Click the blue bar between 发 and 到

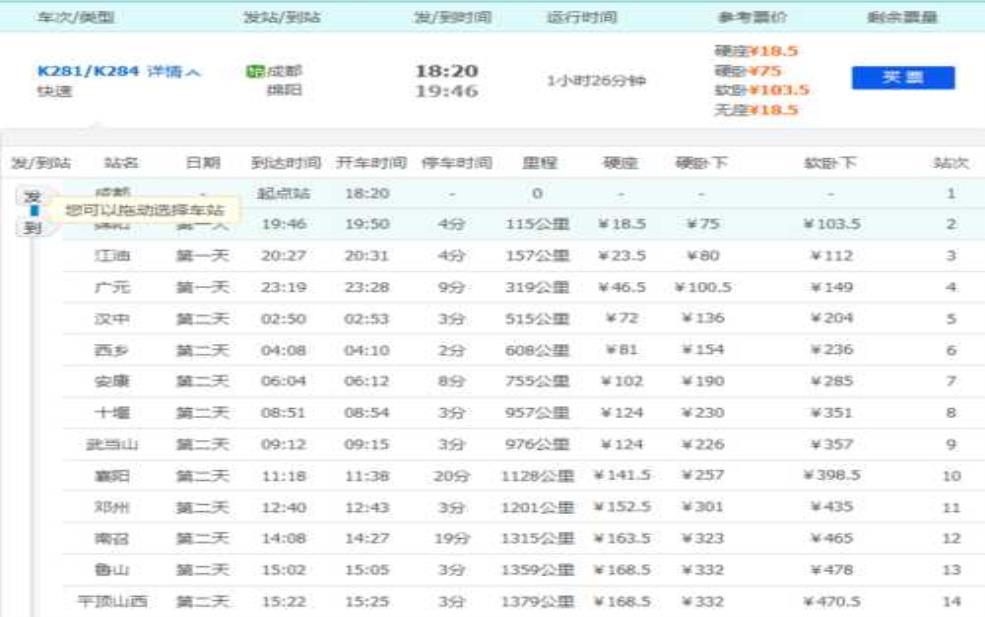click(33, 212)
